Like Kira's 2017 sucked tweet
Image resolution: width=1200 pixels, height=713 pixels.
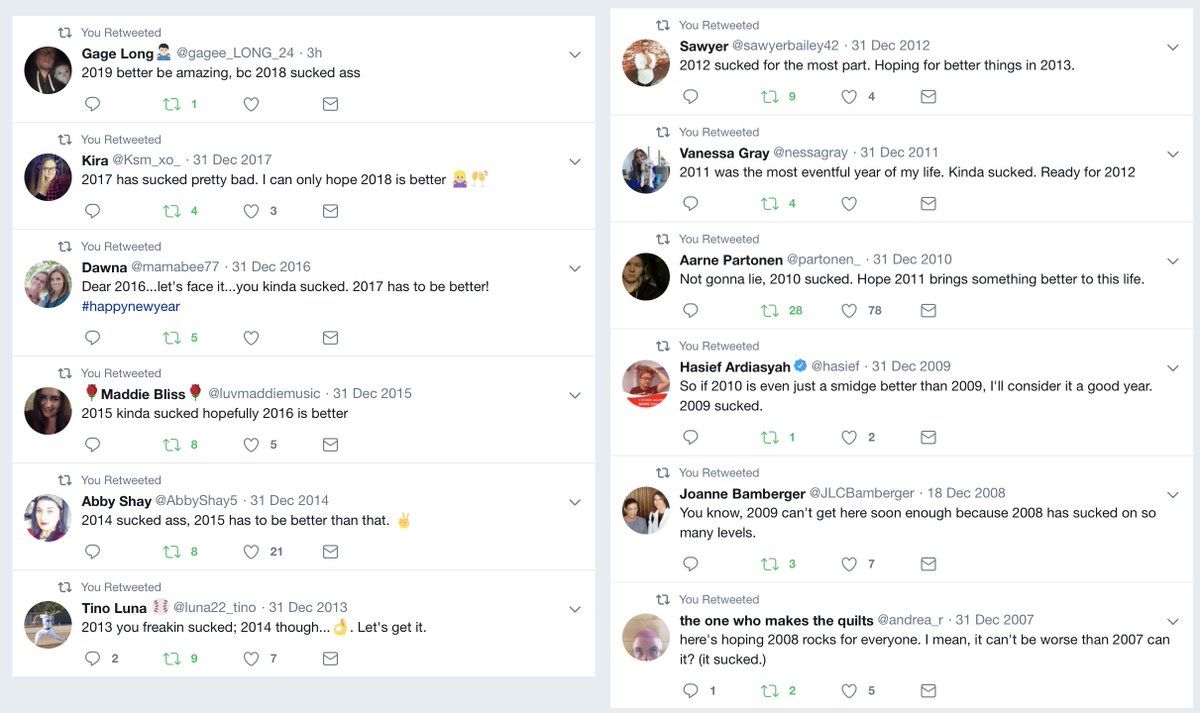coord(251,211)
